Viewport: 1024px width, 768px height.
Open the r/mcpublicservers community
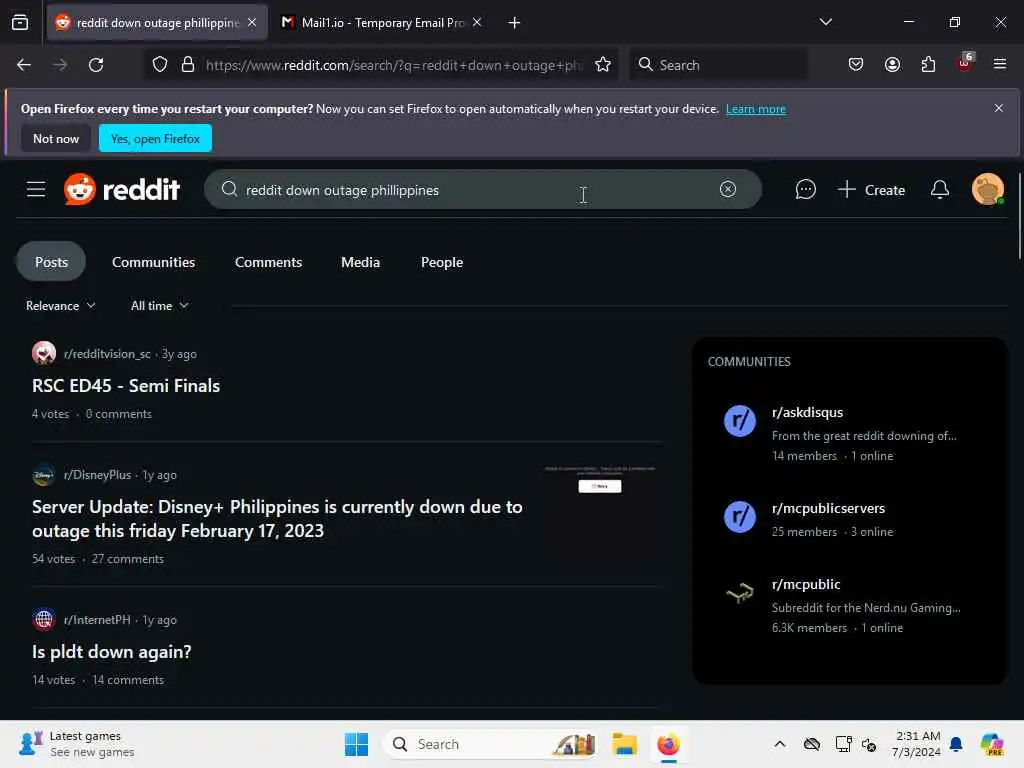pyautogui.click(x=828, y=508)
